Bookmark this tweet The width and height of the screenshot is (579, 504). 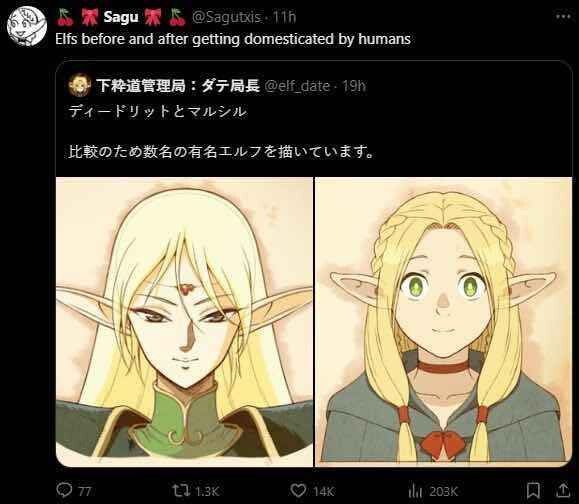click(x=533, y=491)
